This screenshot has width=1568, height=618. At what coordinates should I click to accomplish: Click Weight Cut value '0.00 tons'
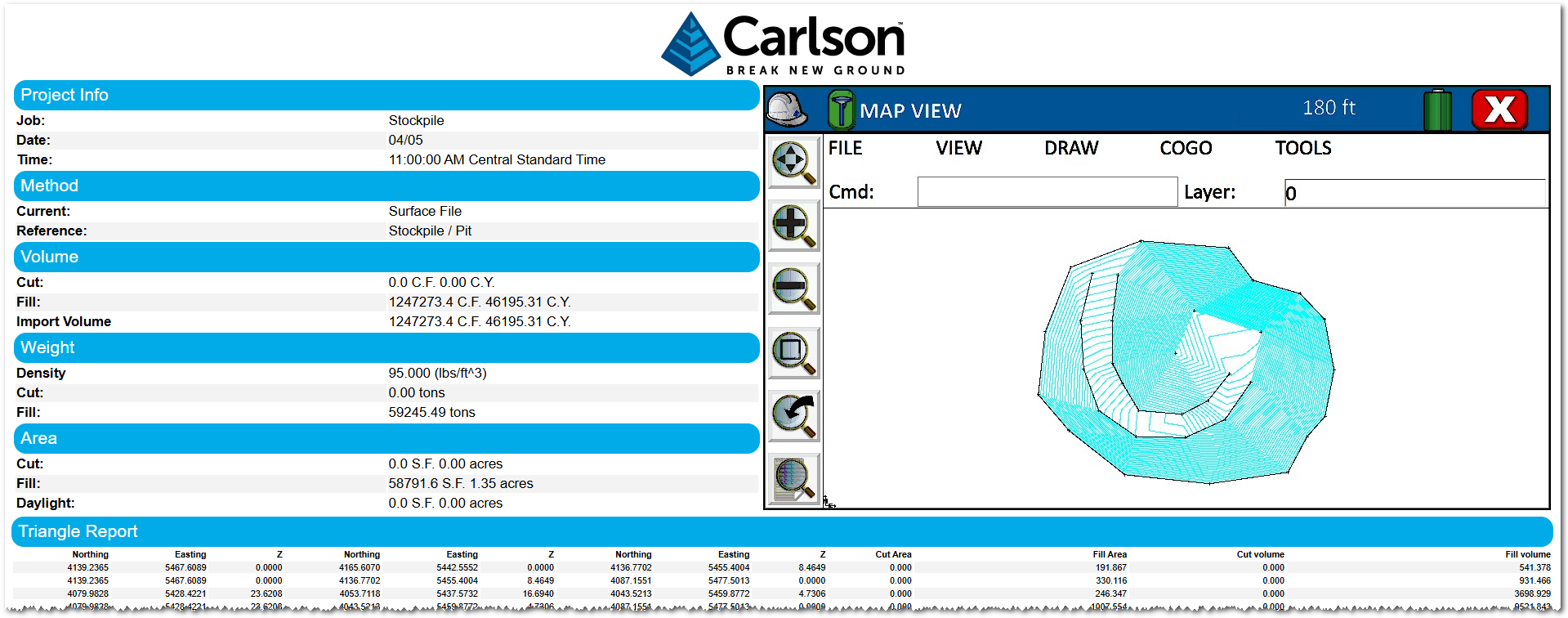(417, 392)
